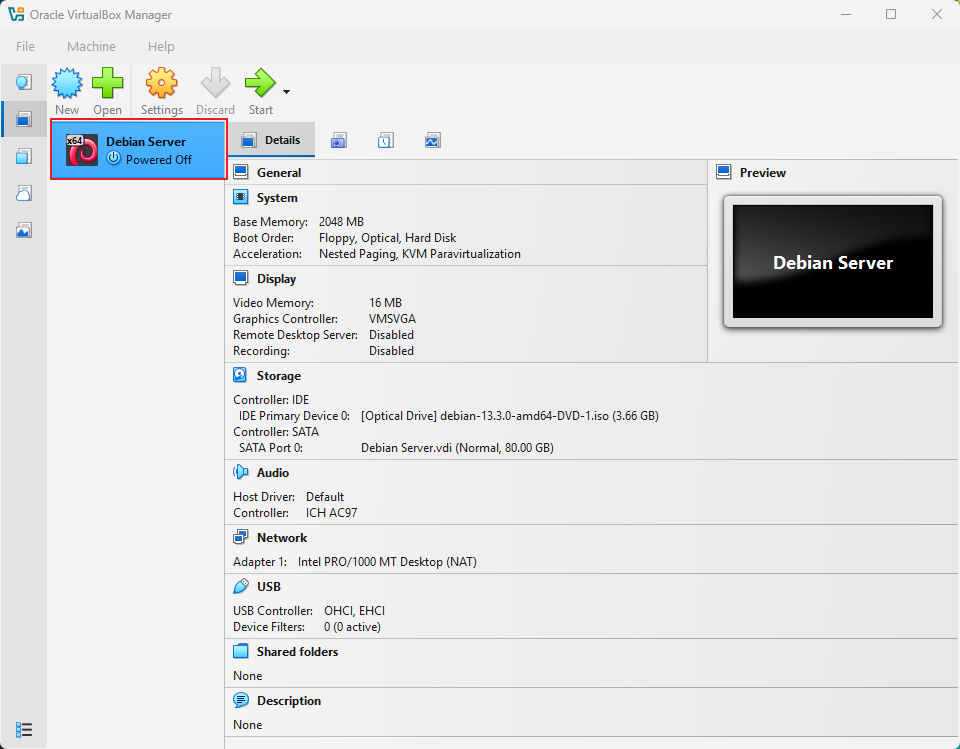Viewport: 960px width, 749px height.
Task: Open the Logs tab clock icon
Action: 385,141
